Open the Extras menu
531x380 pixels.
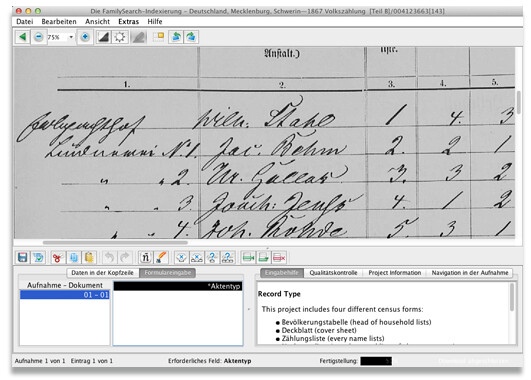point(128,21)
